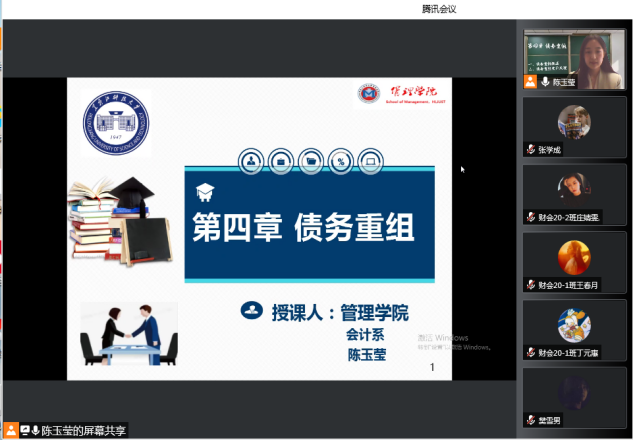The height and width of the screenshot is (440, 633).
Task: Click the screen share icon beside 陈玉莹的屏幕共享
Action: 25,430
